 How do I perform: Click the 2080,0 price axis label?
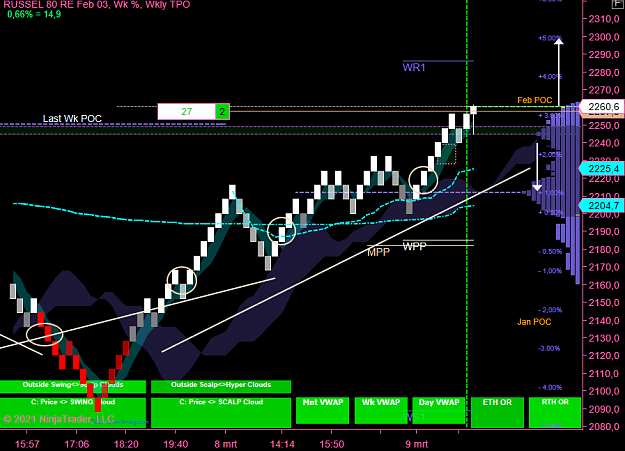tap(603, 427)
